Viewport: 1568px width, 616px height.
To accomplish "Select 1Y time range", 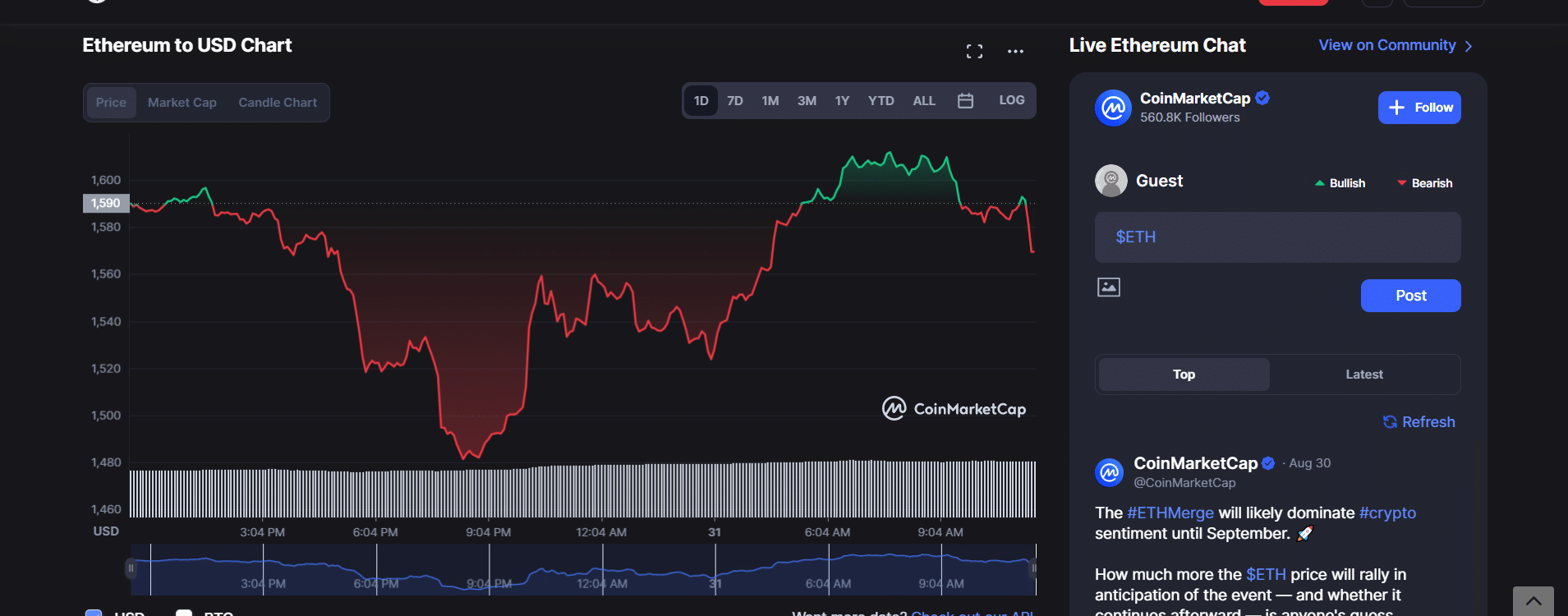I will point(842,100).
